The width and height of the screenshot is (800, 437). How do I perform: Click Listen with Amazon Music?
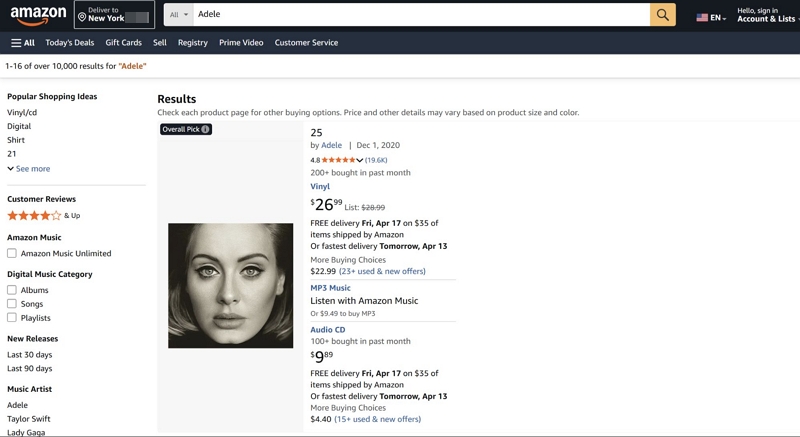(364, 301)
